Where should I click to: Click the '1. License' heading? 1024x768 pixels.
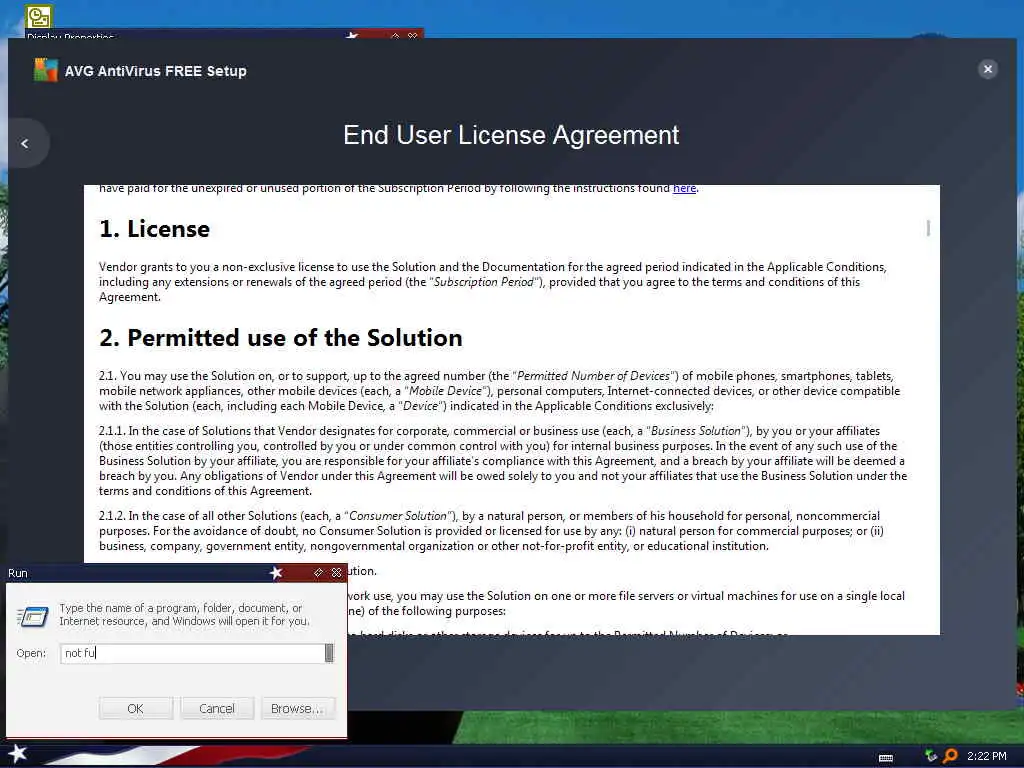[155, 229]
